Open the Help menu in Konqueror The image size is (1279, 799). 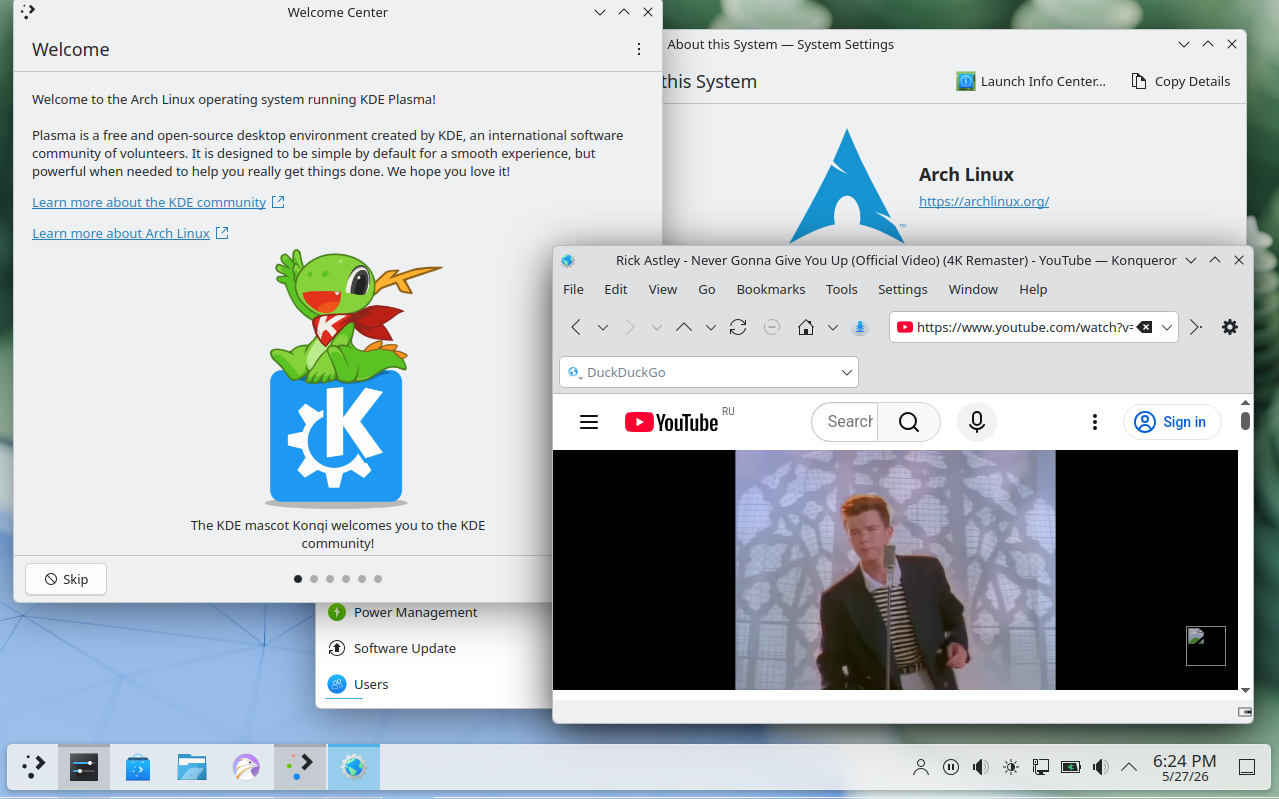[x=1033, y=289]
